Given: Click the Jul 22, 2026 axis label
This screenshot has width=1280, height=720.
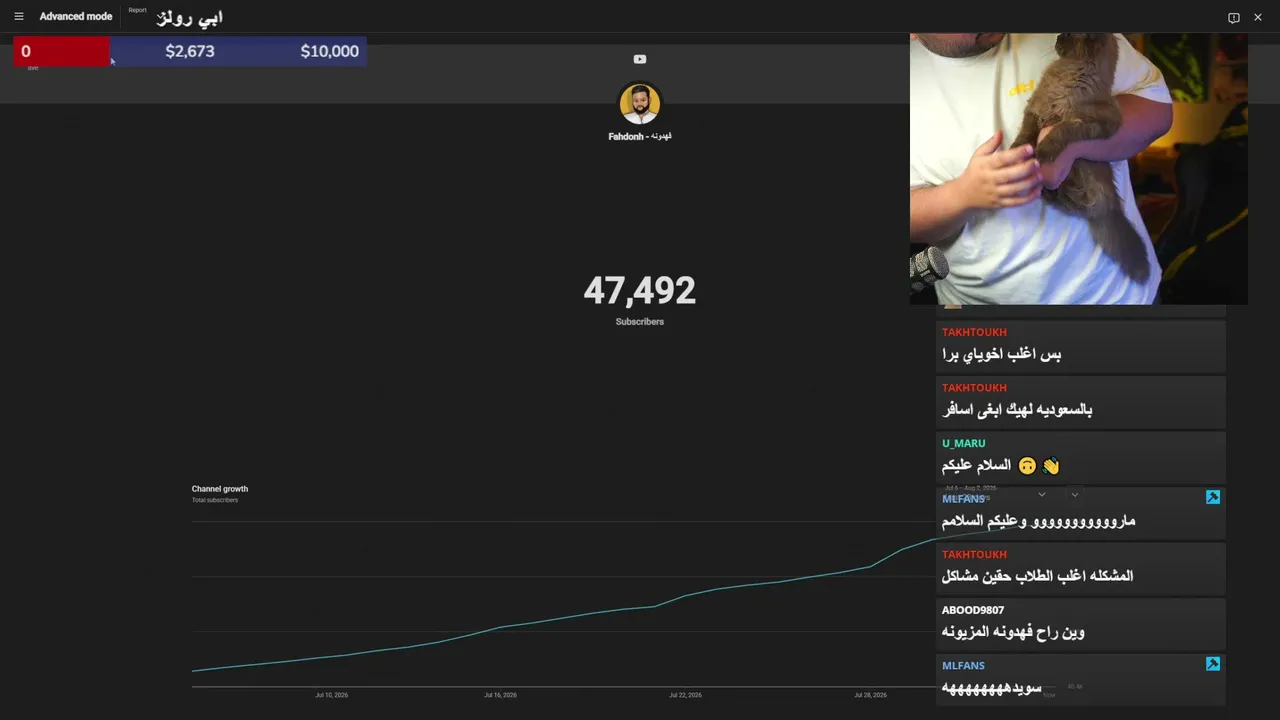Looking at the screenshot, I should 686,695.
